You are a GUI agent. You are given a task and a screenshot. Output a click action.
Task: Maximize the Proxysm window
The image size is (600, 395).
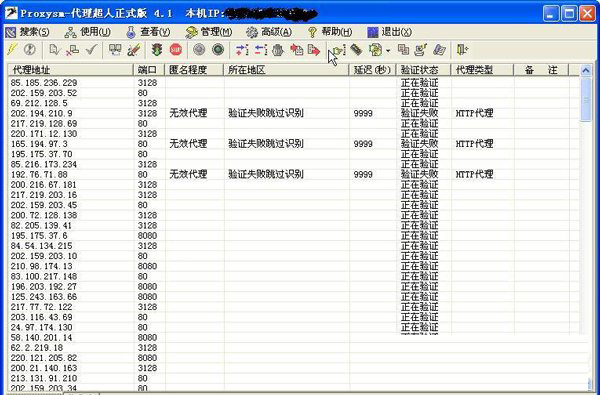coord(569,14)
